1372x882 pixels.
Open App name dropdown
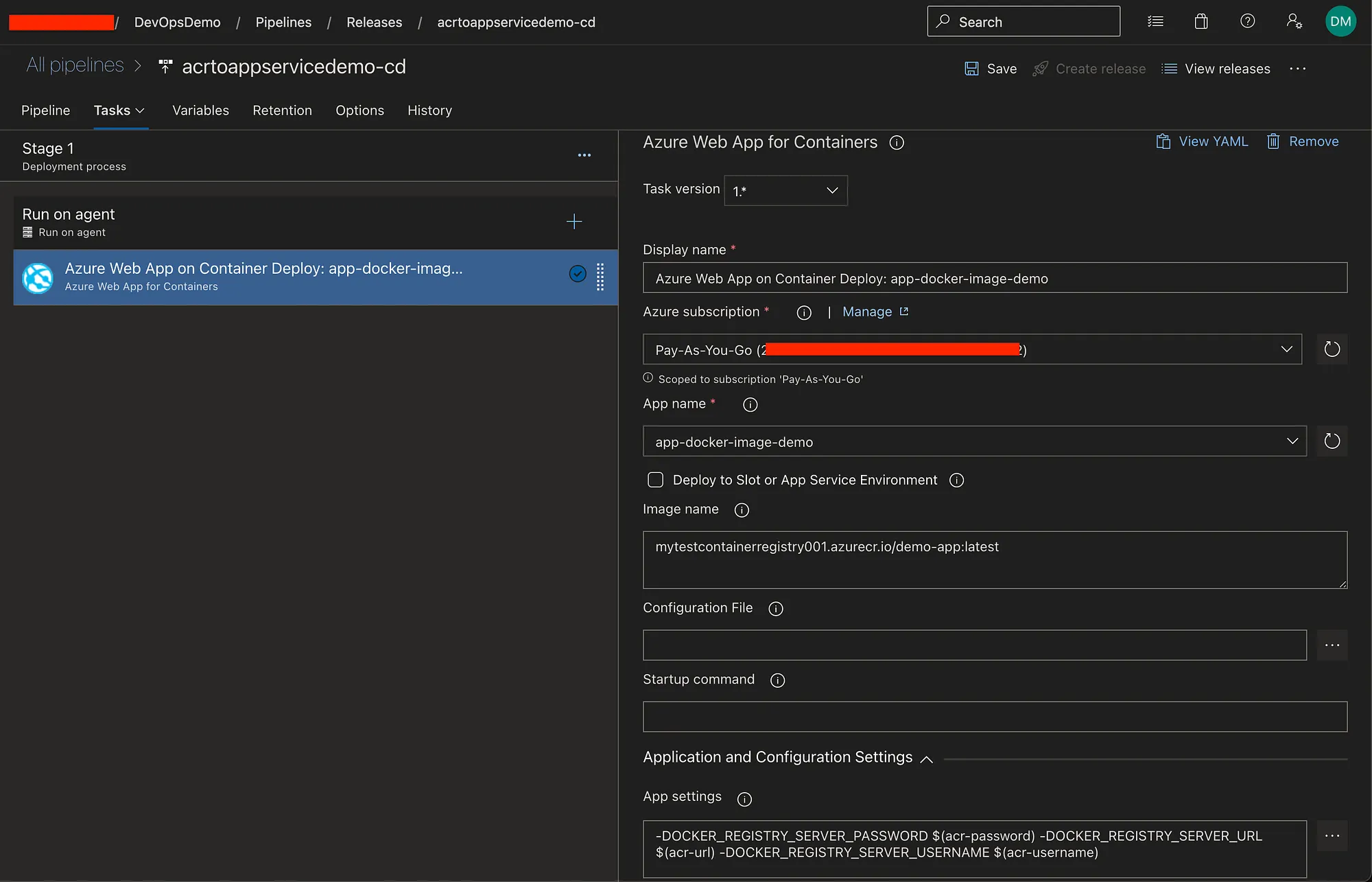click(x=974, y=441)
